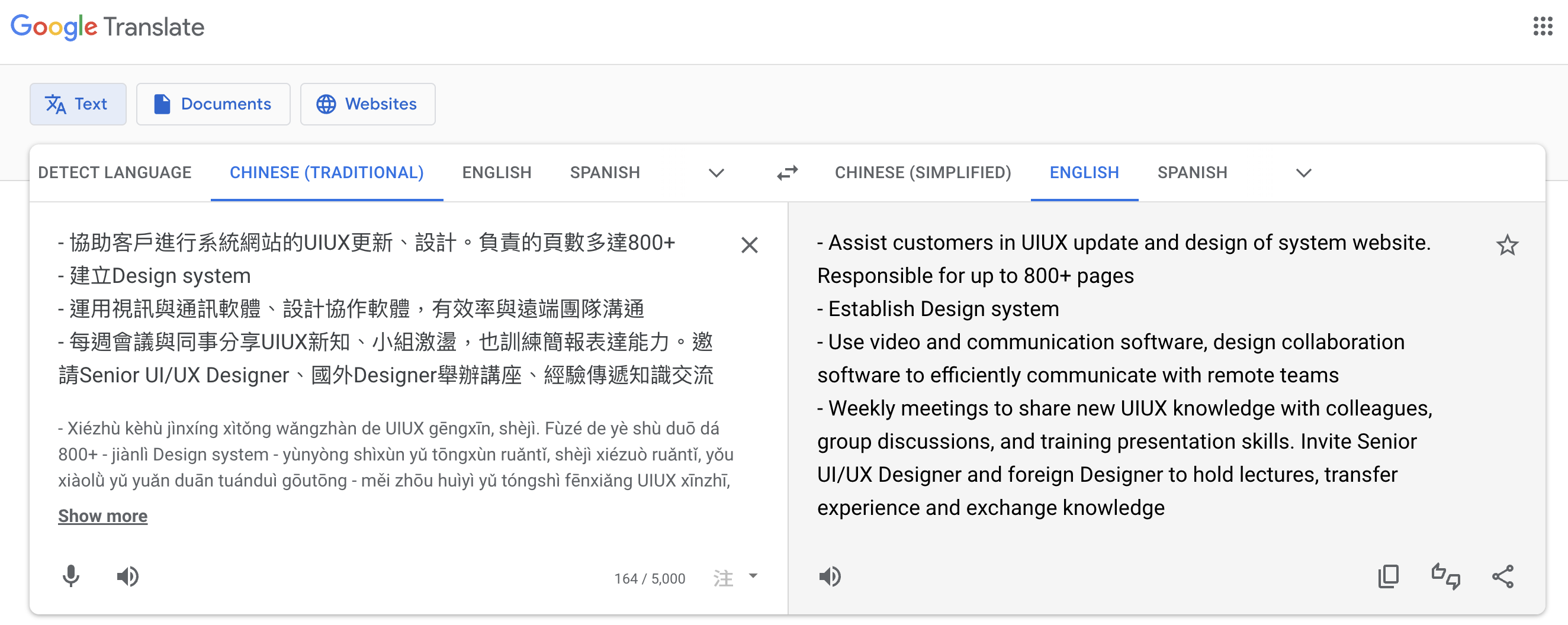
Task: Open the Websites translation mode
Action: [368, 104]
